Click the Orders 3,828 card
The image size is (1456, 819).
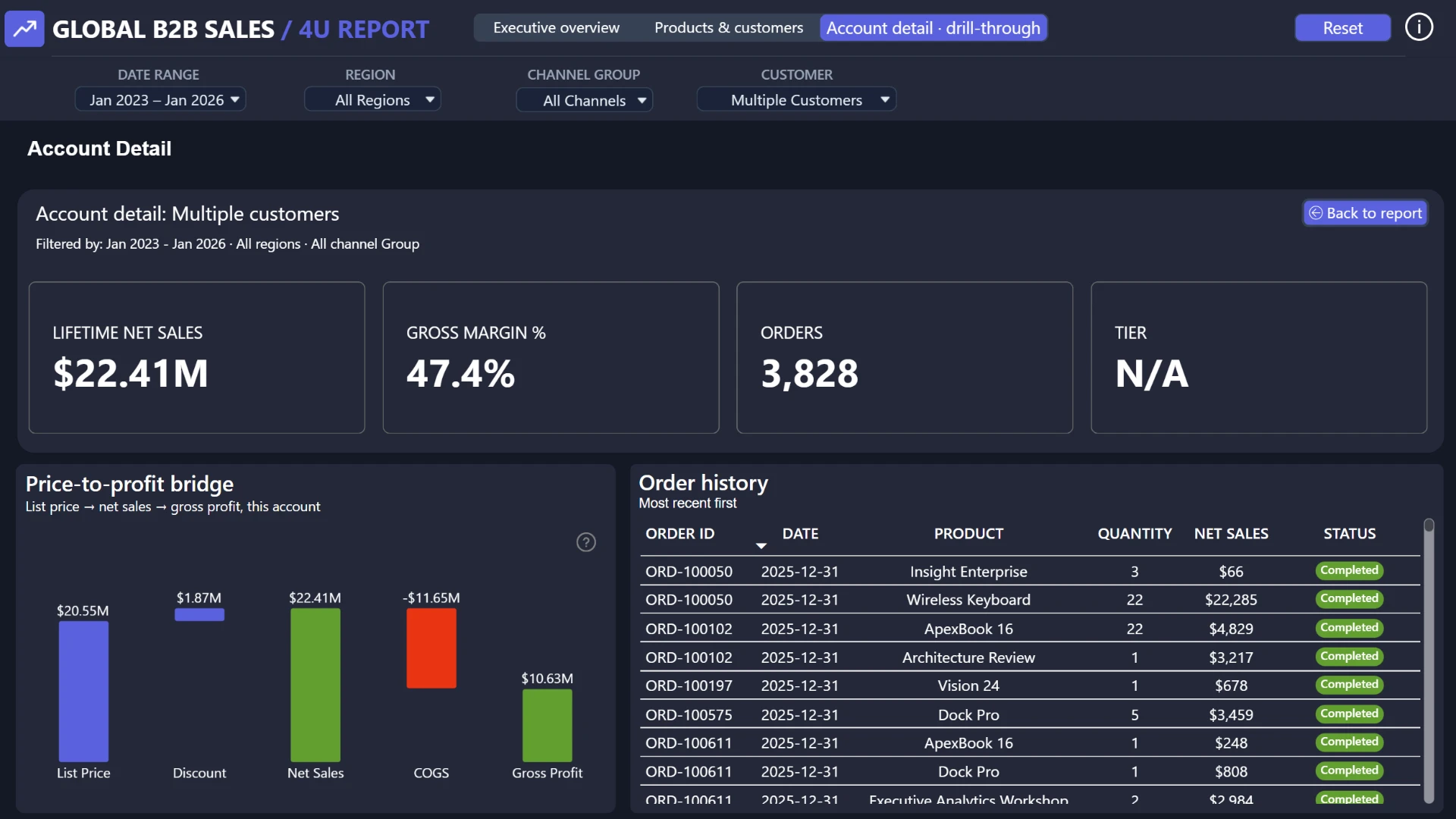coord(905,358)
